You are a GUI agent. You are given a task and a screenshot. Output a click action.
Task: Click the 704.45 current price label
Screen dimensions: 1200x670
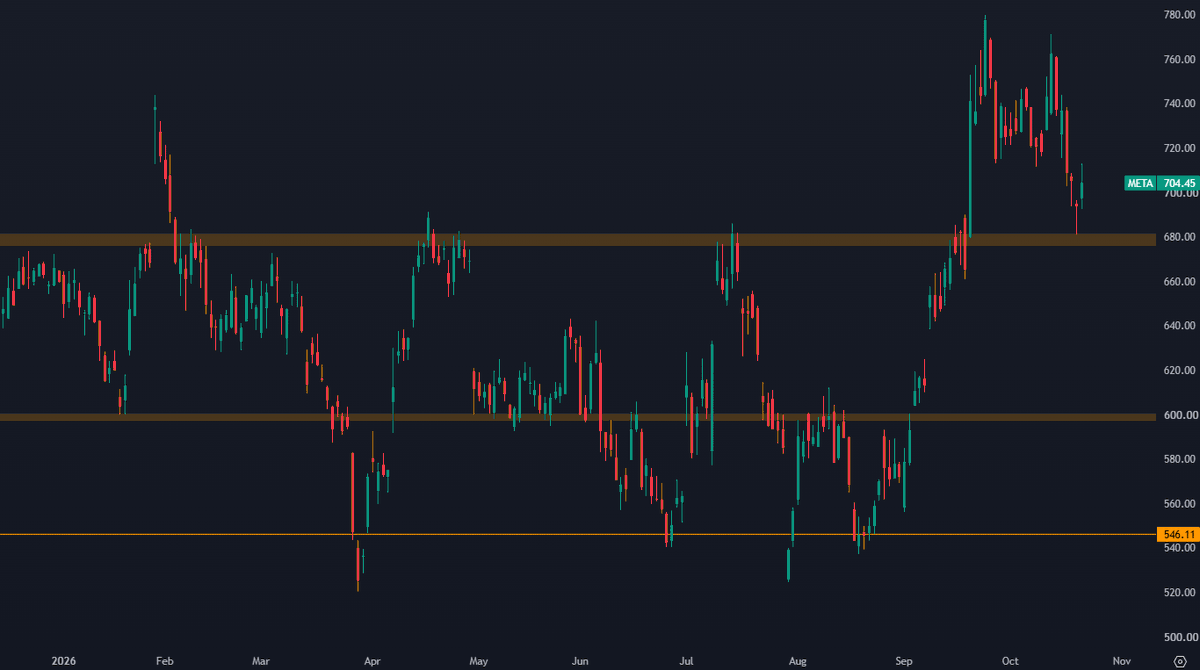click(x=1179, y=183)
